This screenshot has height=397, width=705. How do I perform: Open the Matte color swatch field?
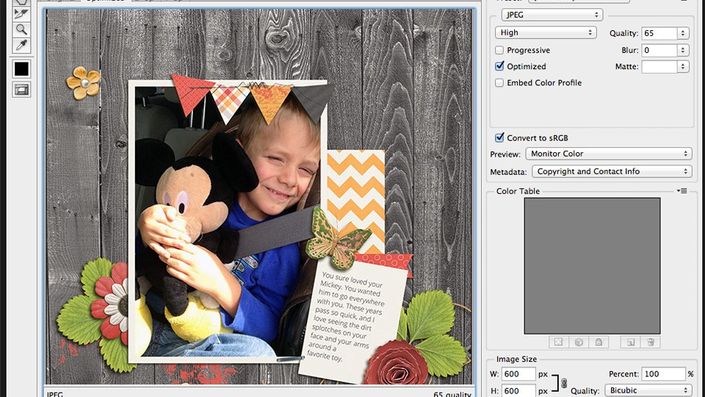point(659,67)
